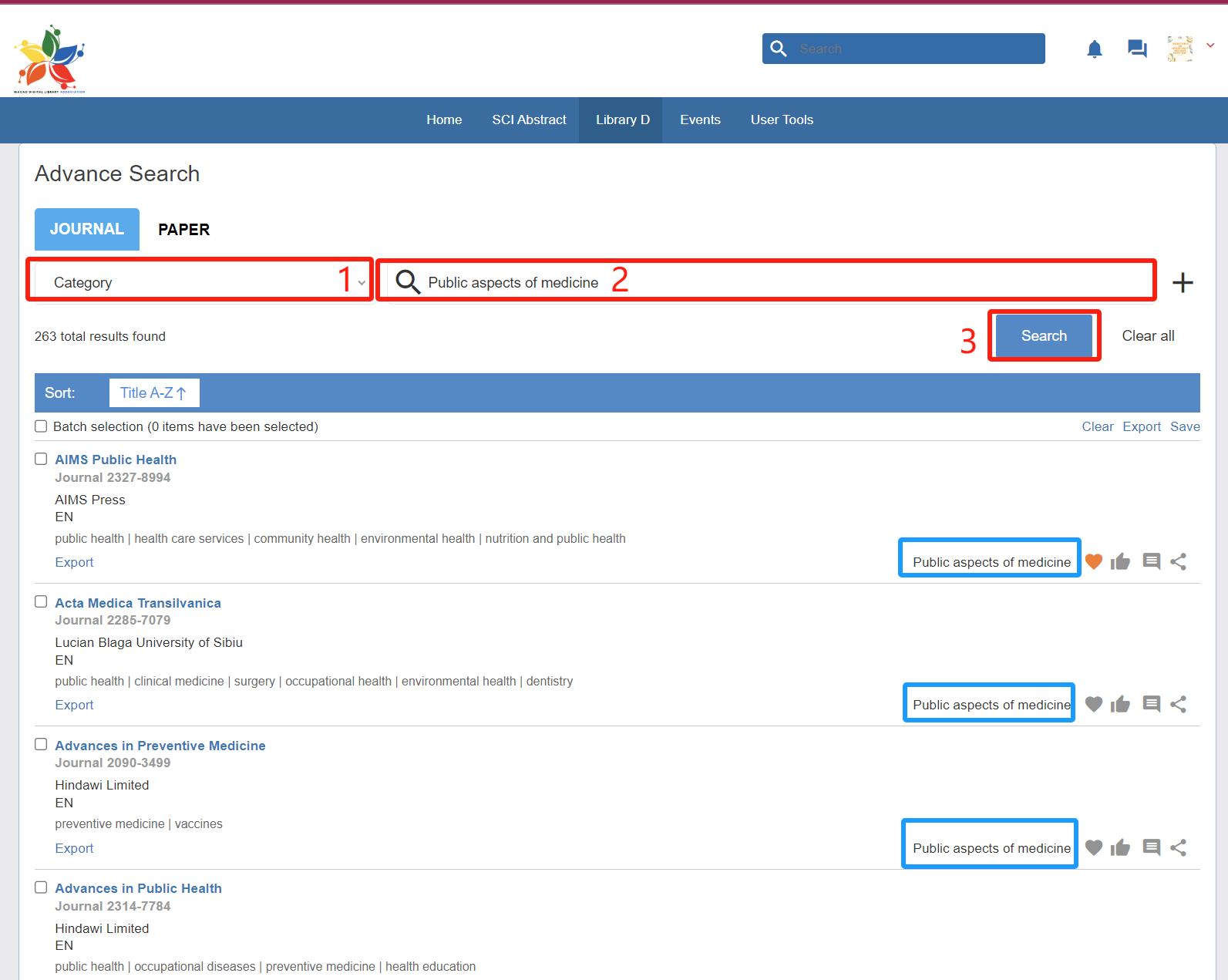Unfavorite AIMS Public Health via orange heart

1093,562
